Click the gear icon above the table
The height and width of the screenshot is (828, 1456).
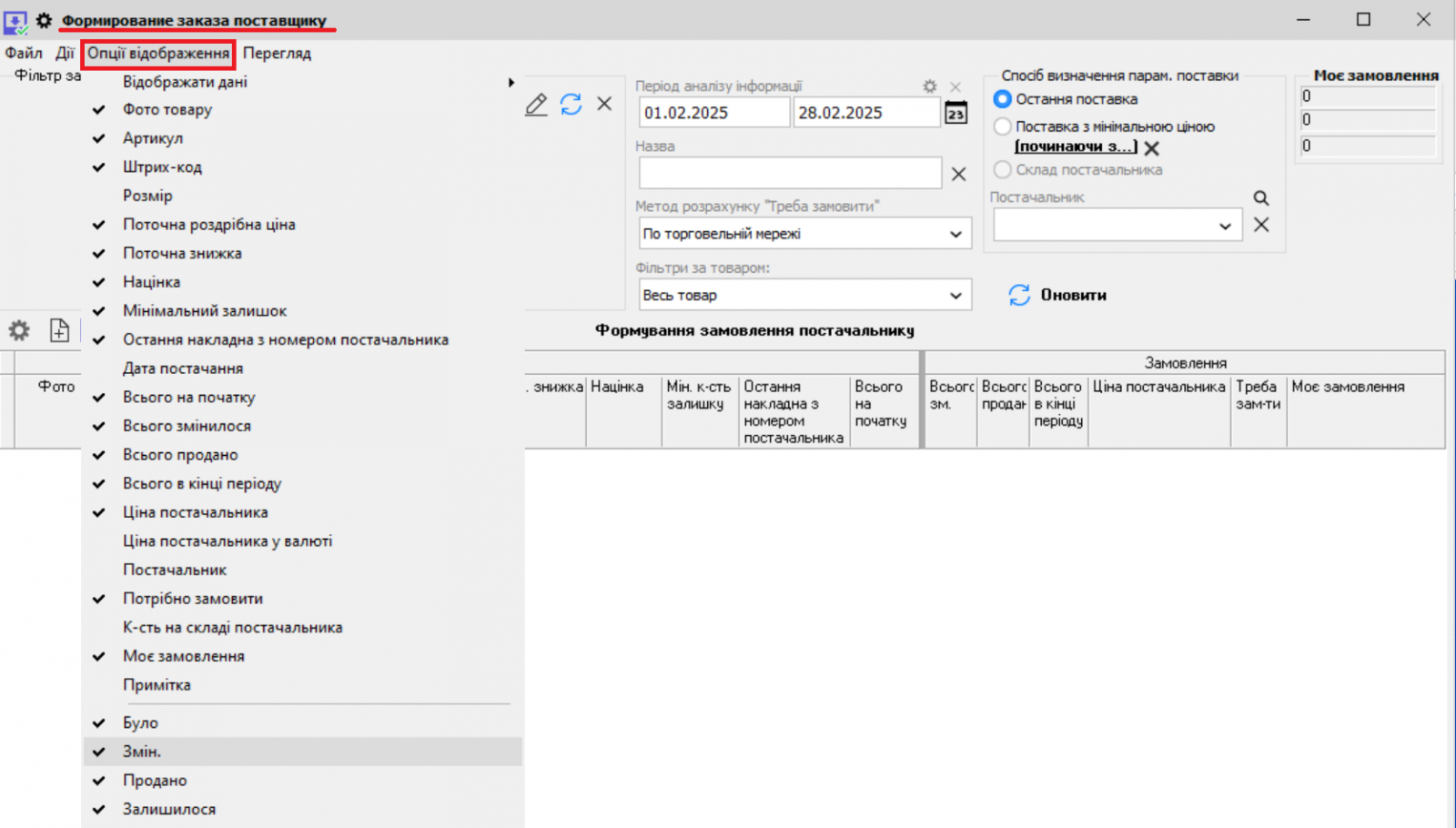coord(19,330)
